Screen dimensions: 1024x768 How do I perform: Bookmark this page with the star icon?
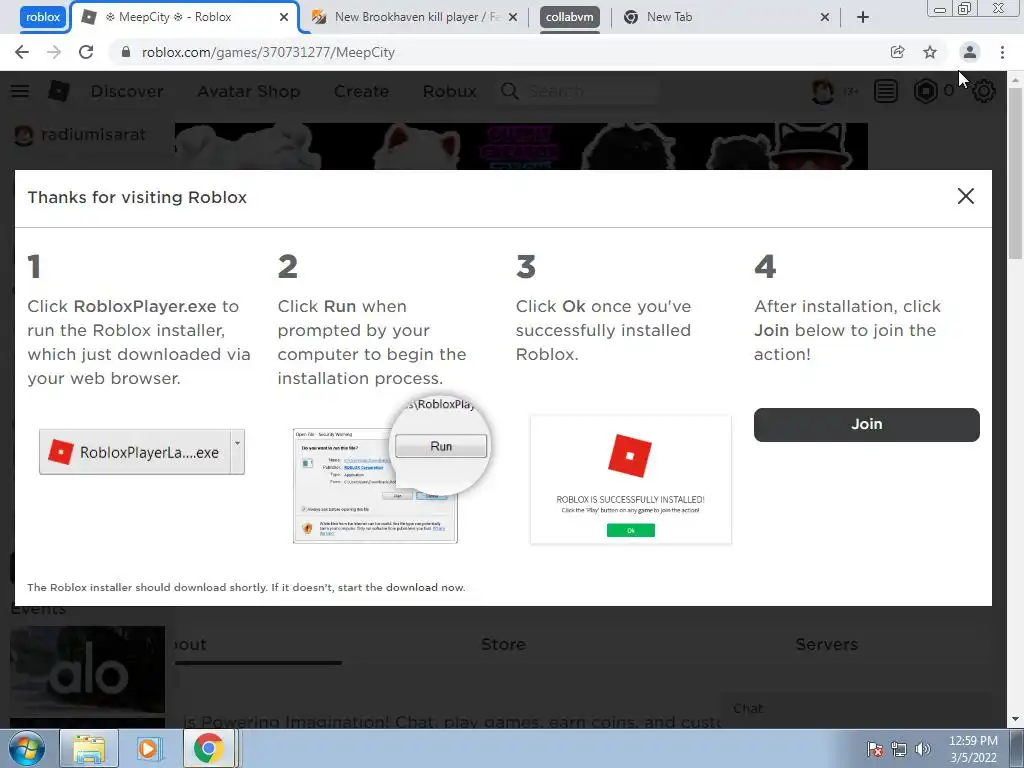[930, 52]
